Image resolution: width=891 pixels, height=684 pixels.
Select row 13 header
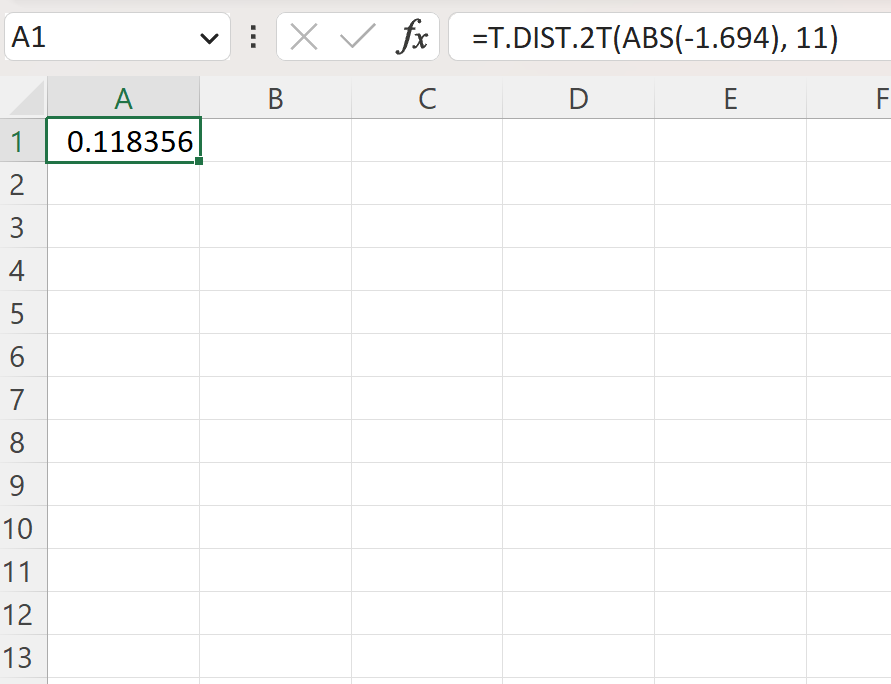click(22, 657)
